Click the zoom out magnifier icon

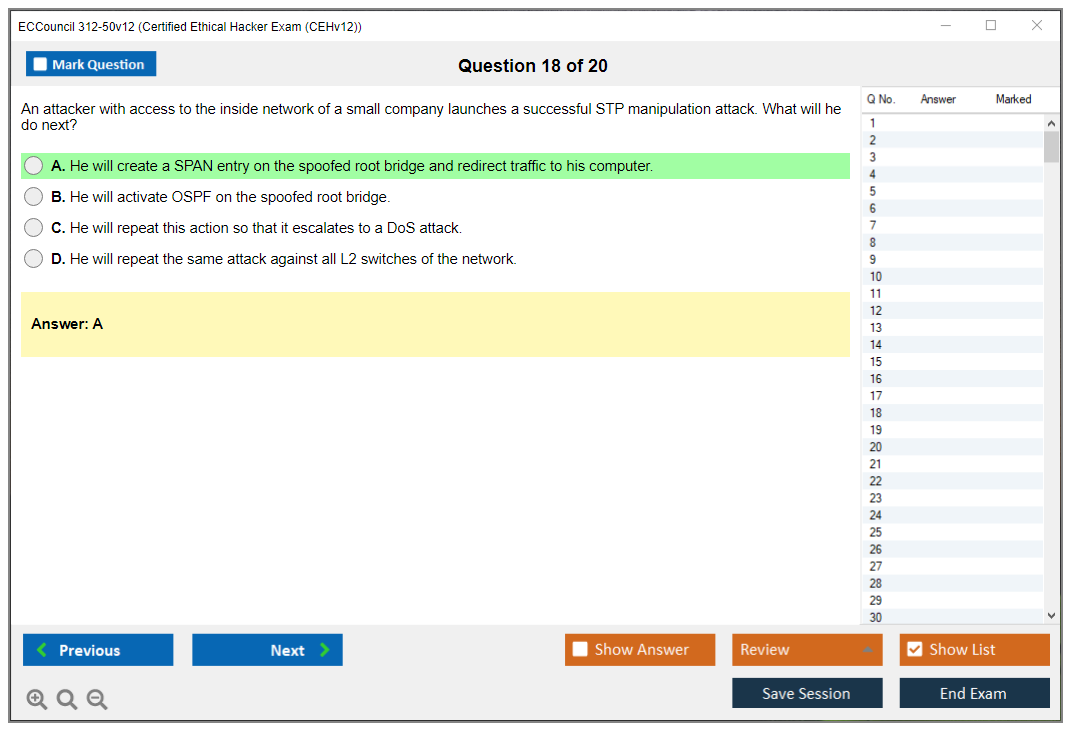[x=97, y=700]
